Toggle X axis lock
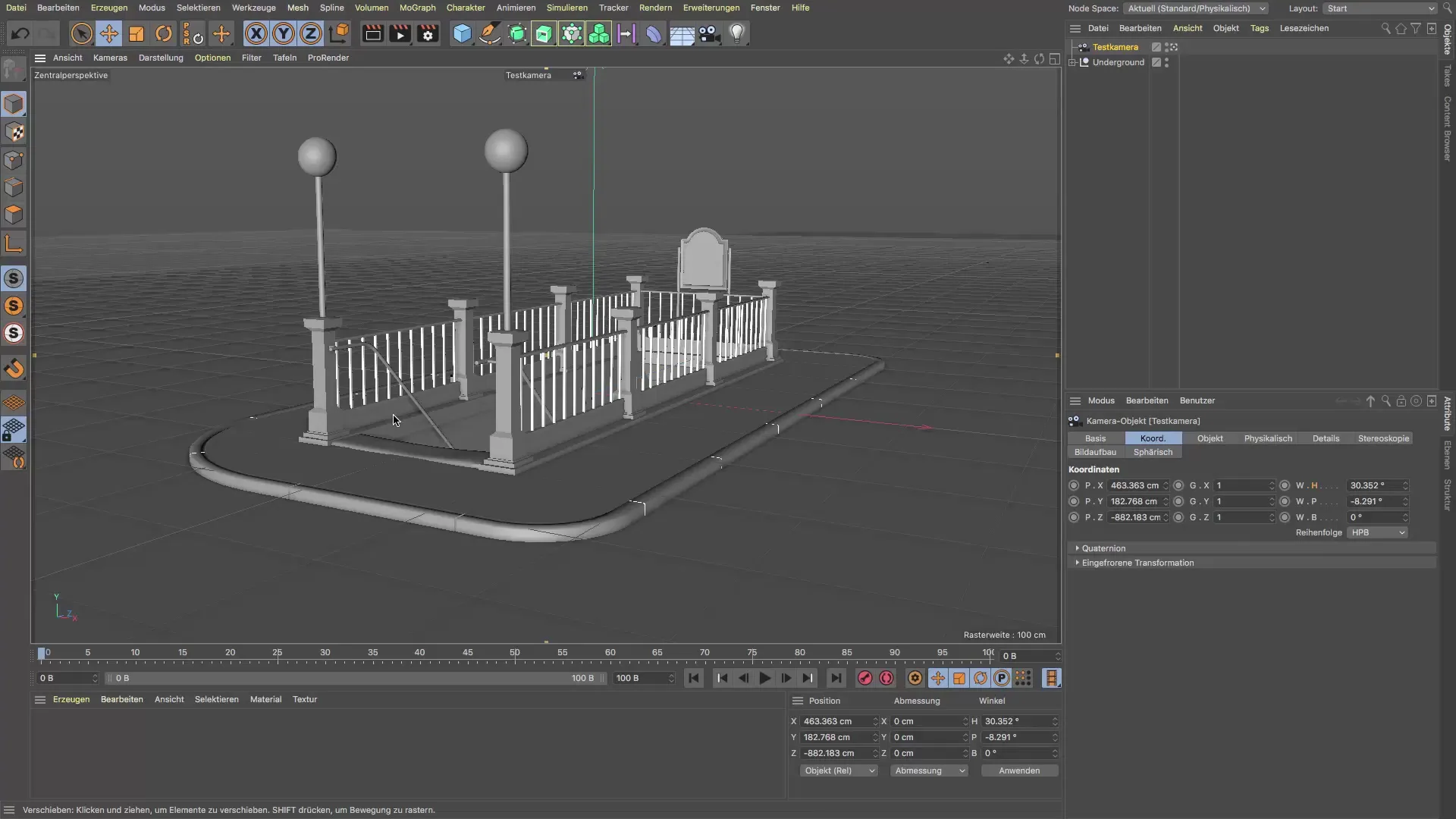This screenshot has height=819, width=1456. 256,33
